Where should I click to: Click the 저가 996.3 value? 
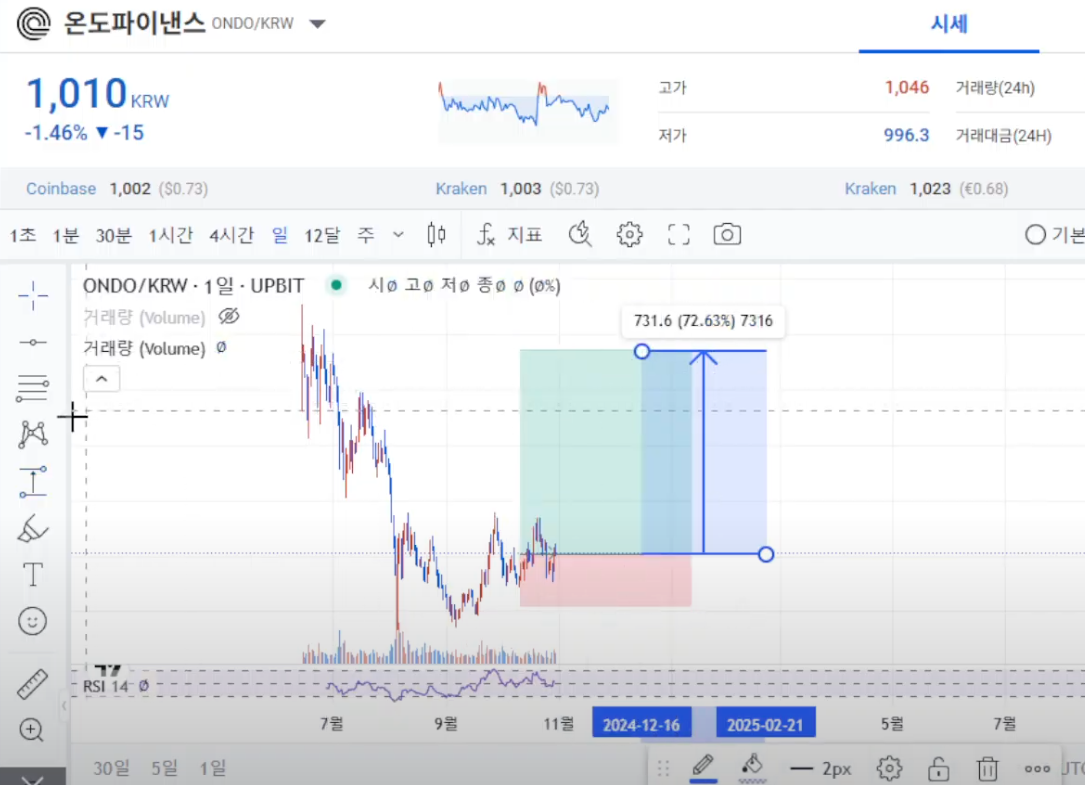[x=906, y=134]
